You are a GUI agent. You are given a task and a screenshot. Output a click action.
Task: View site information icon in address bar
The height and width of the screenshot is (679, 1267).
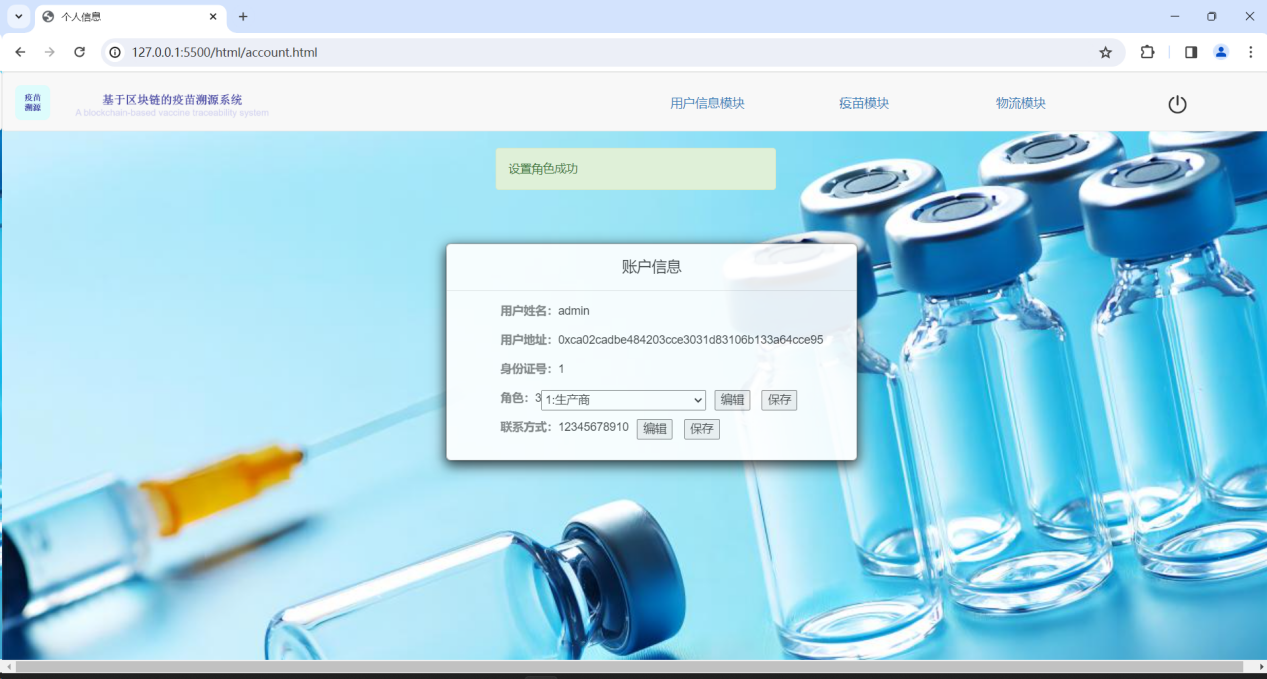pyautogui.click(x=115, y=52)
